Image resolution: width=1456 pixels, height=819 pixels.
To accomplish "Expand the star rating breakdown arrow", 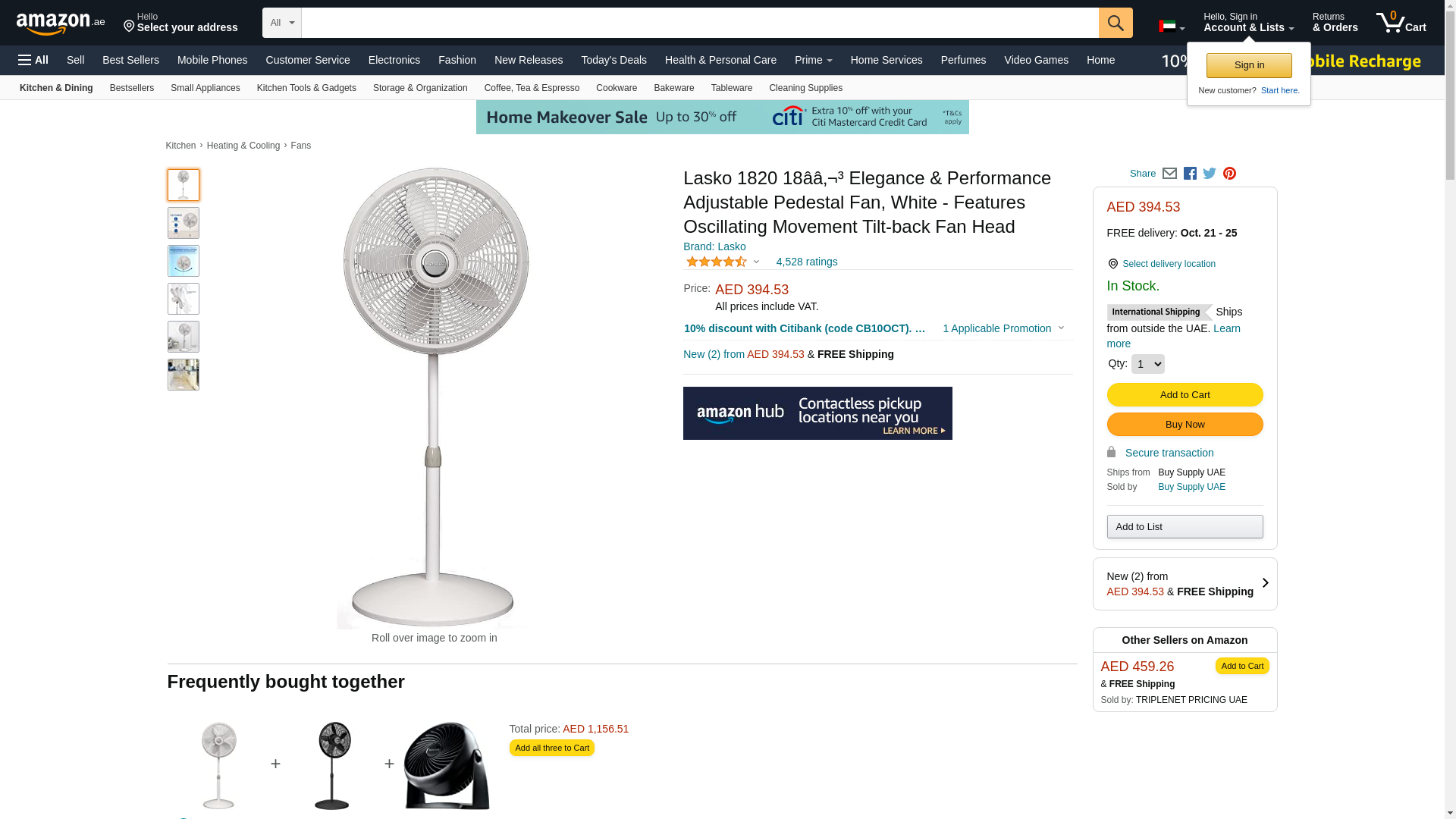I will coord(756,262).
